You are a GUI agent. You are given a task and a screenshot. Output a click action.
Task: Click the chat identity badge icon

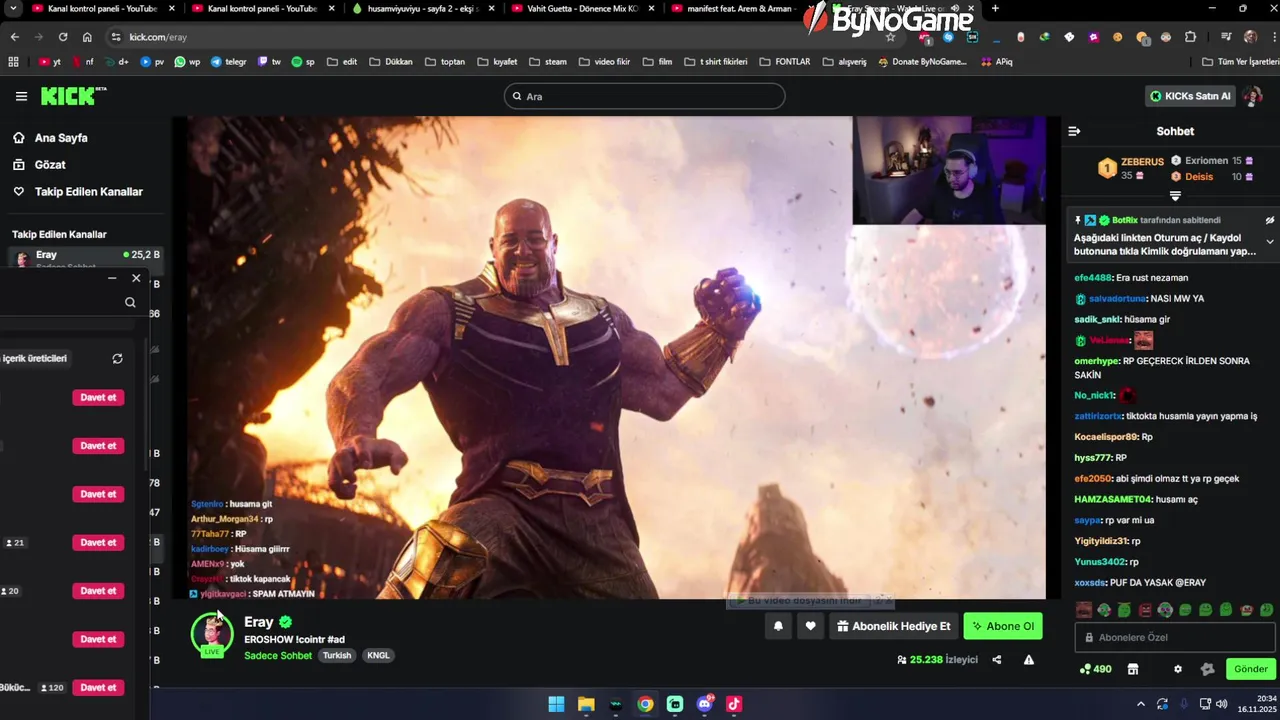tap(1207, 669)
